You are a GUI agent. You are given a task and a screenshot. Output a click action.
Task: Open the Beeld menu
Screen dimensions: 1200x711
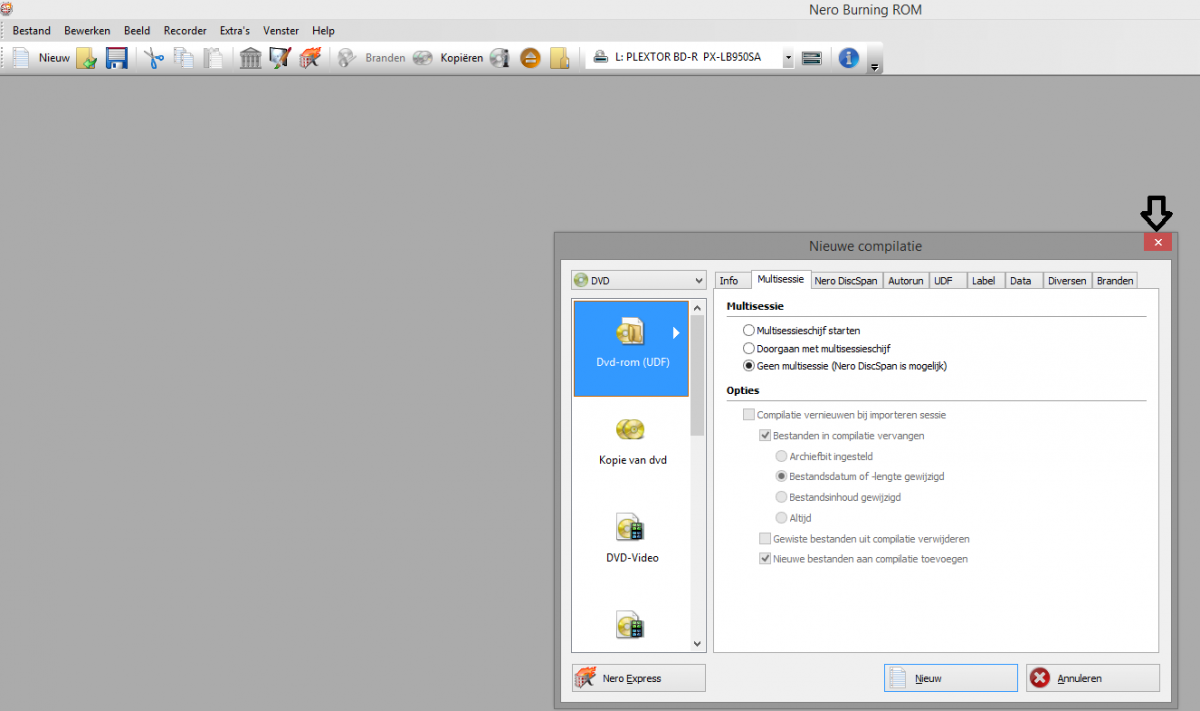point(137,31)
